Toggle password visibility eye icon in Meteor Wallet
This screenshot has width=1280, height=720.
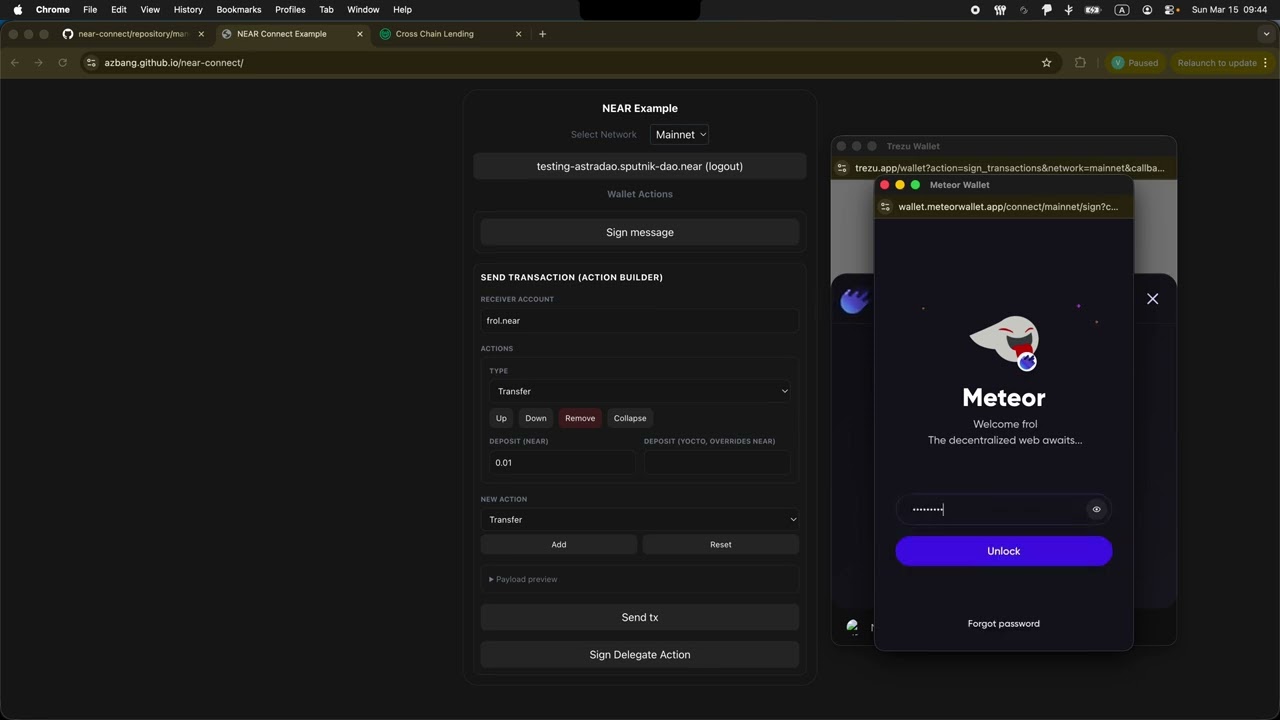click(1096, 509)
